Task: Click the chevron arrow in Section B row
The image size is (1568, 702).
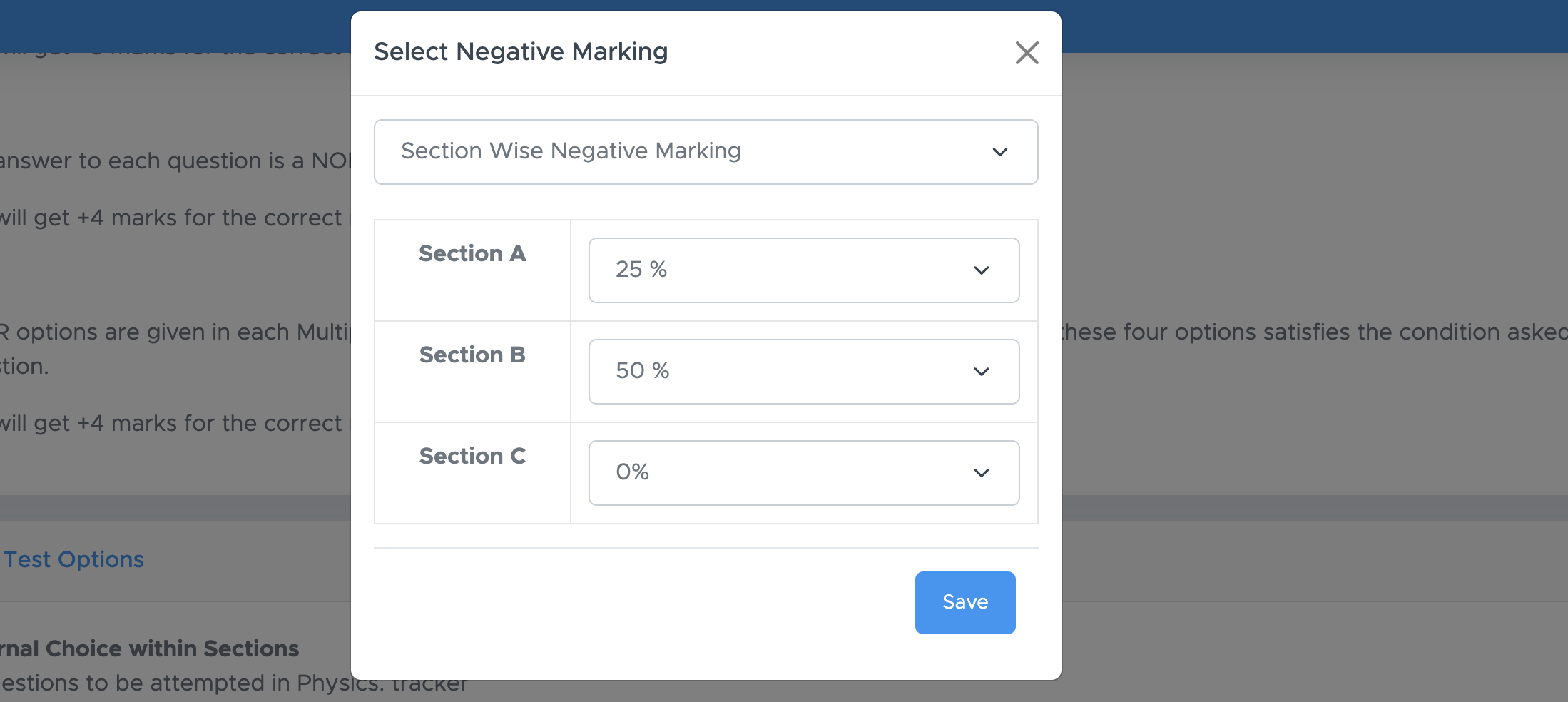Action: (981, 372)
